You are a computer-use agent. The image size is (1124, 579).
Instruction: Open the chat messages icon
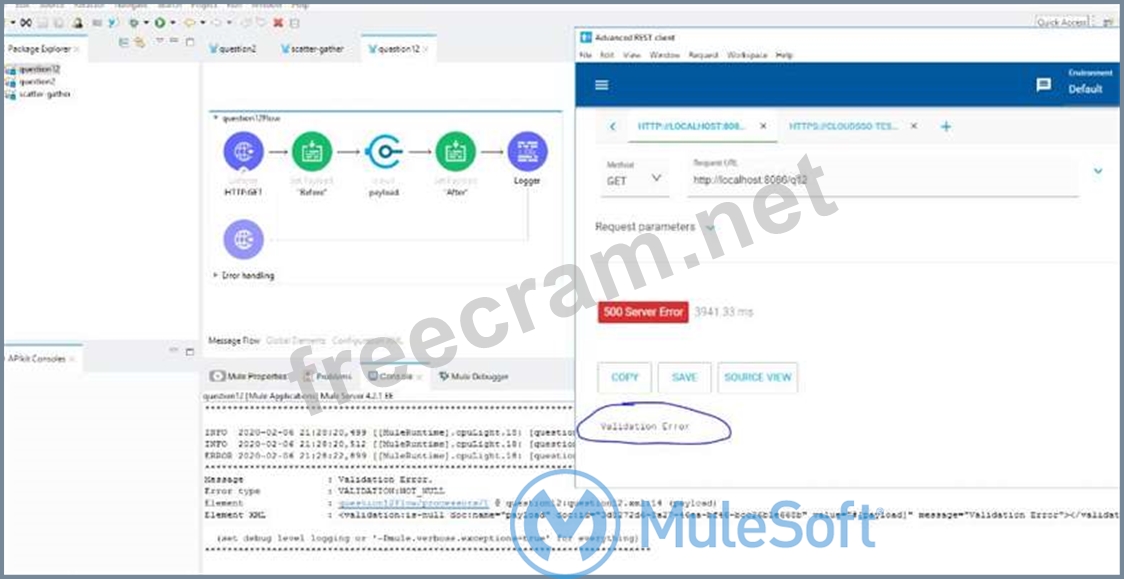click(1043, 85)
